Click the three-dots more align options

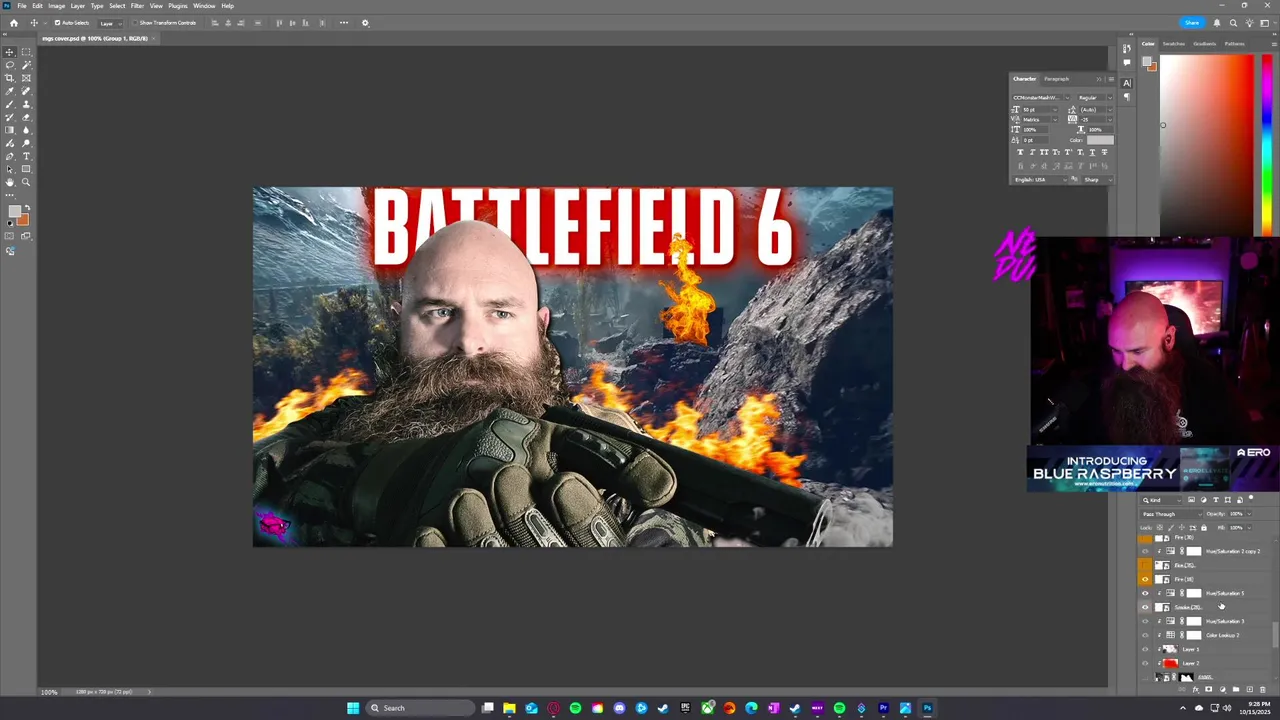click(x=344, y=22)
